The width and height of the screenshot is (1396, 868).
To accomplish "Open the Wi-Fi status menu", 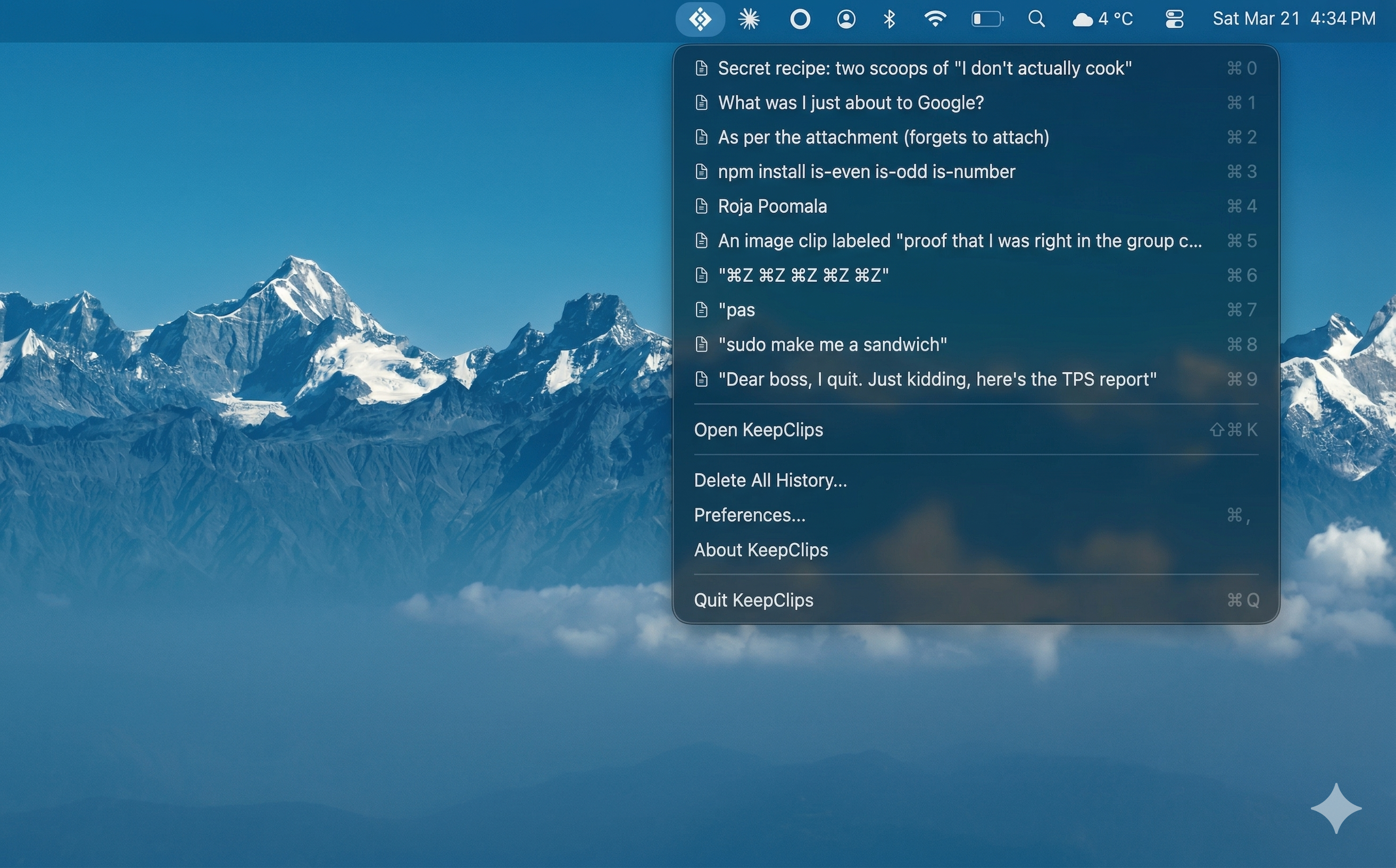I will [935, 19].
